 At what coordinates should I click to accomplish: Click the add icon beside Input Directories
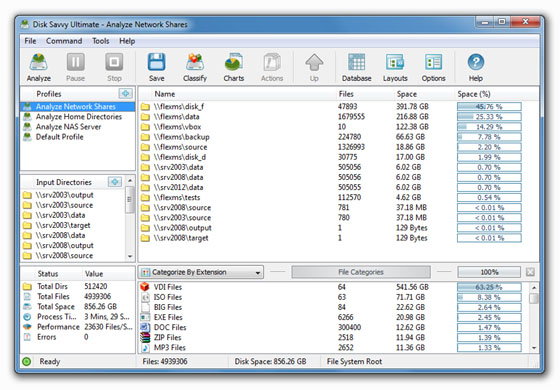[x=115, y=182]
